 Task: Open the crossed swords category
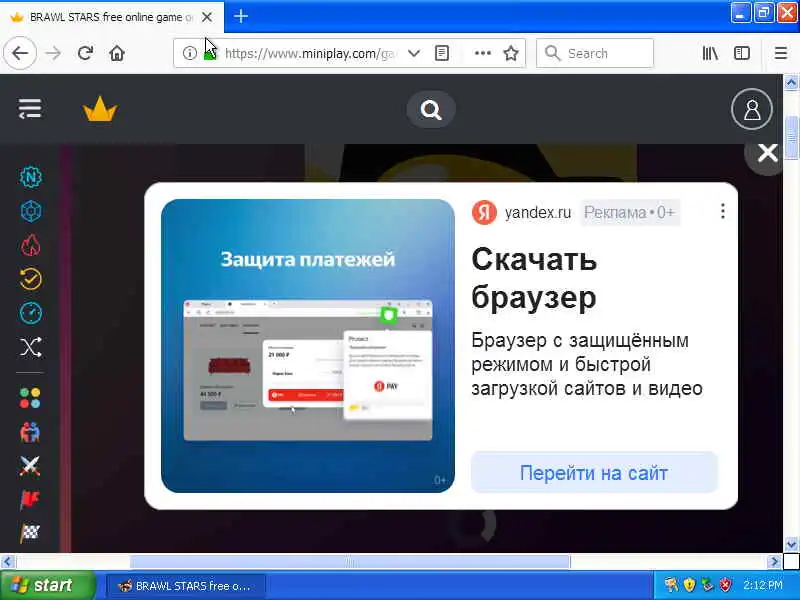pyautogui.click(x=30, y=466)
